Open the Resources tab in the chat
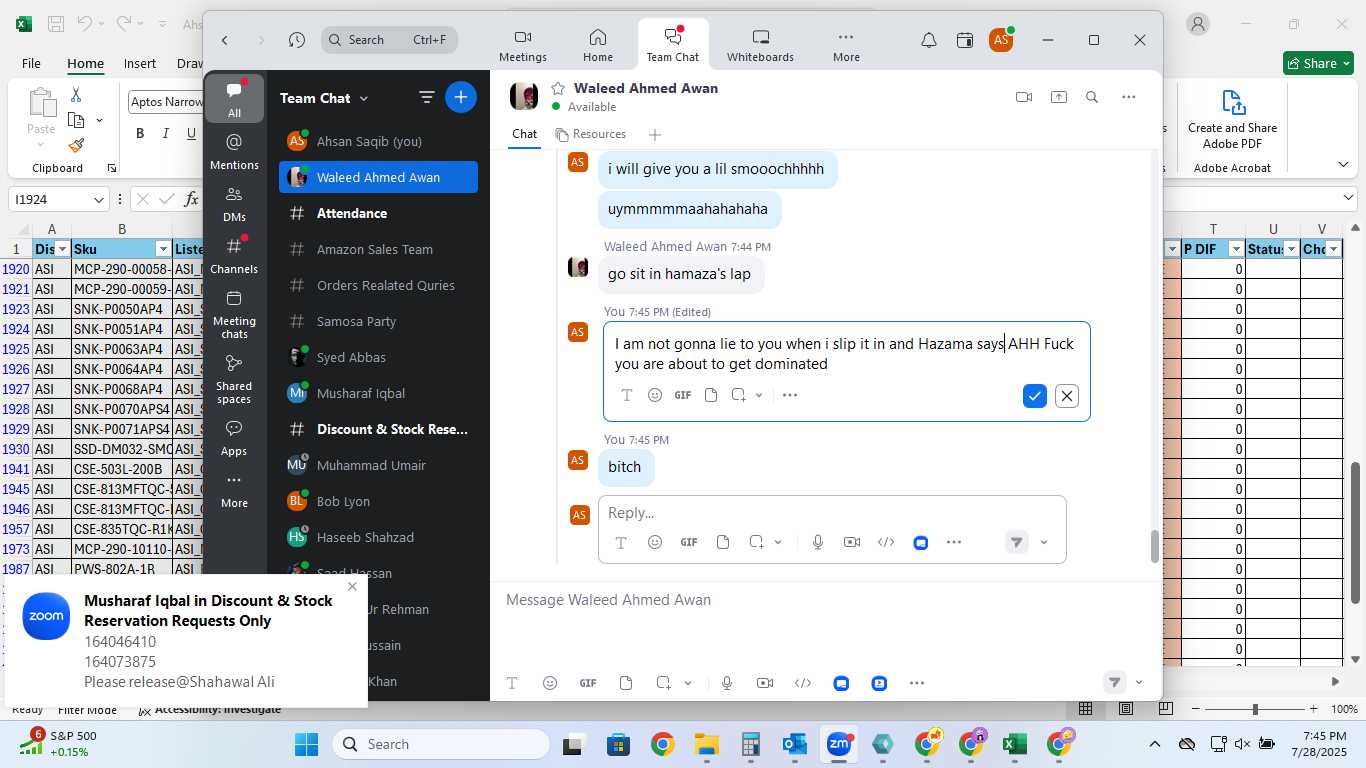Image resolution: width=1366 pixels, height=768 pixels. [x=591, y=134]
